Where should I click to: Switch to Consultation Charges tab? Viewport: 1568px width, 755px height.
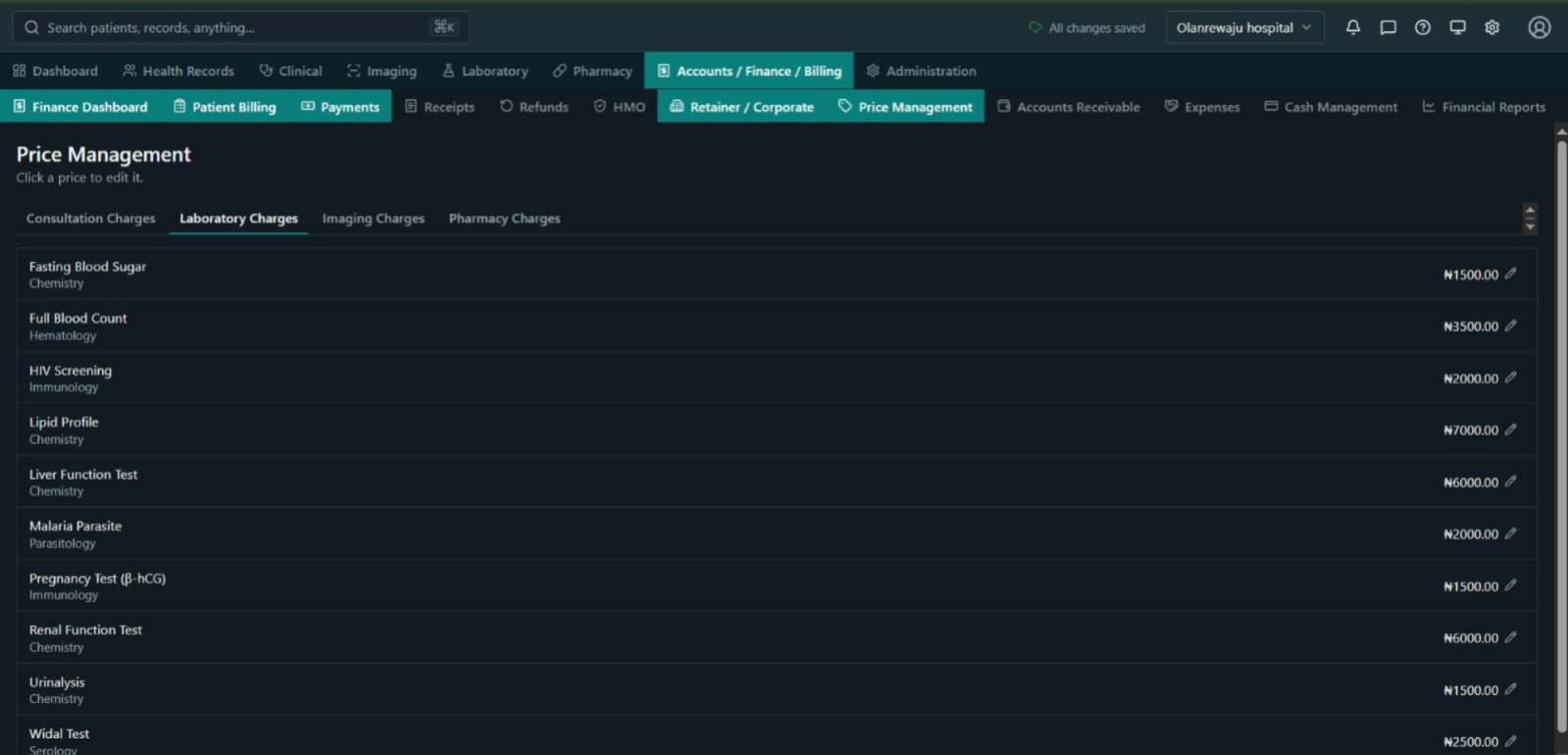[x=91, y=219]
